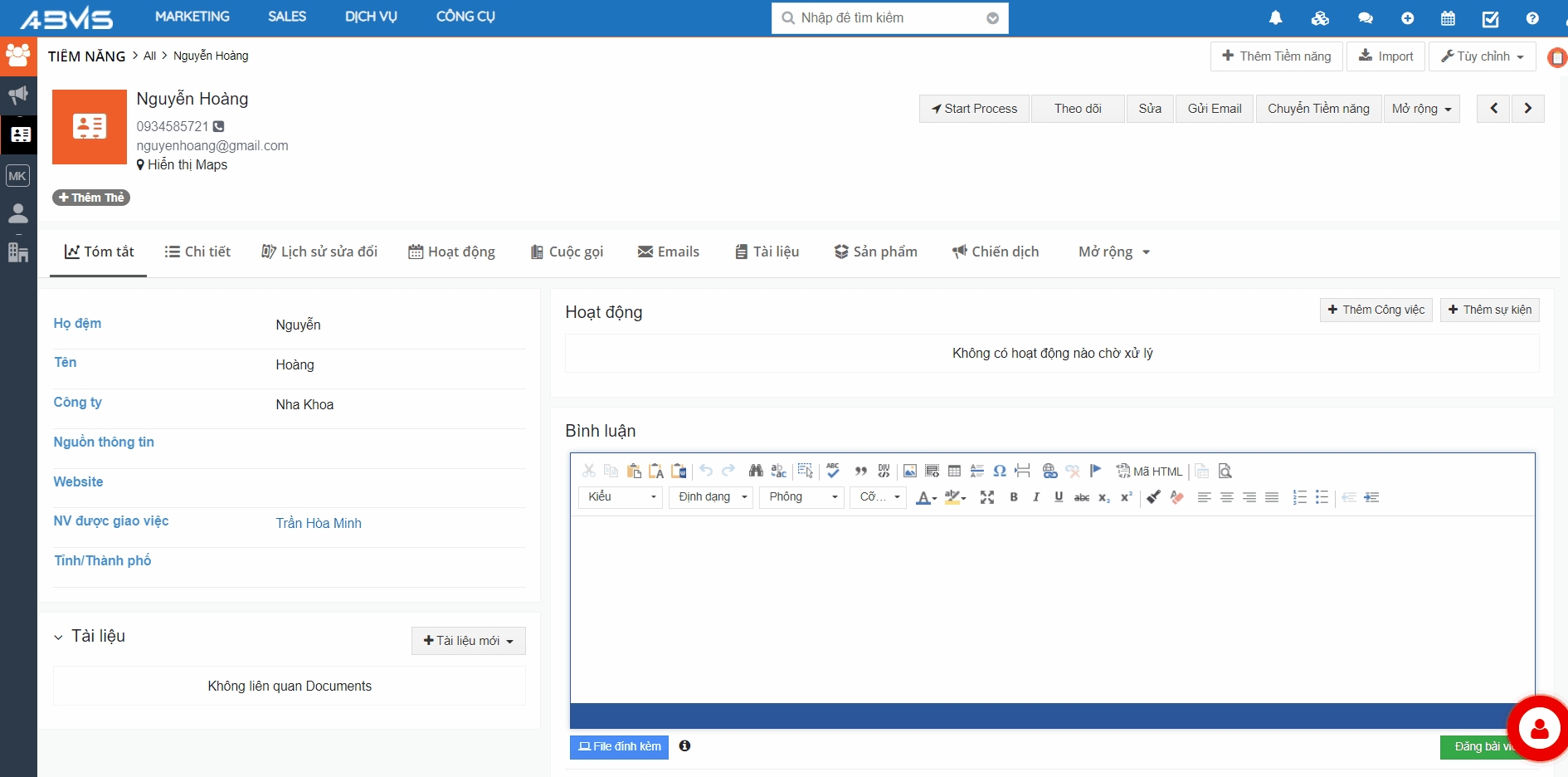Screen dimensions: 1568x777
Task: Click the megaphone icon in left sidebar
Action: (18, 95)
